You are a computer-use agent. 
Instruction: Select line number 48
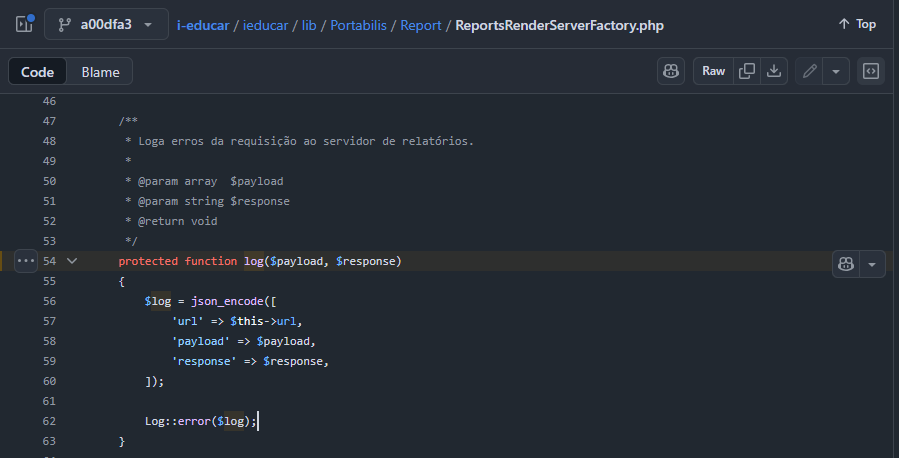click(x=49, y=141)
